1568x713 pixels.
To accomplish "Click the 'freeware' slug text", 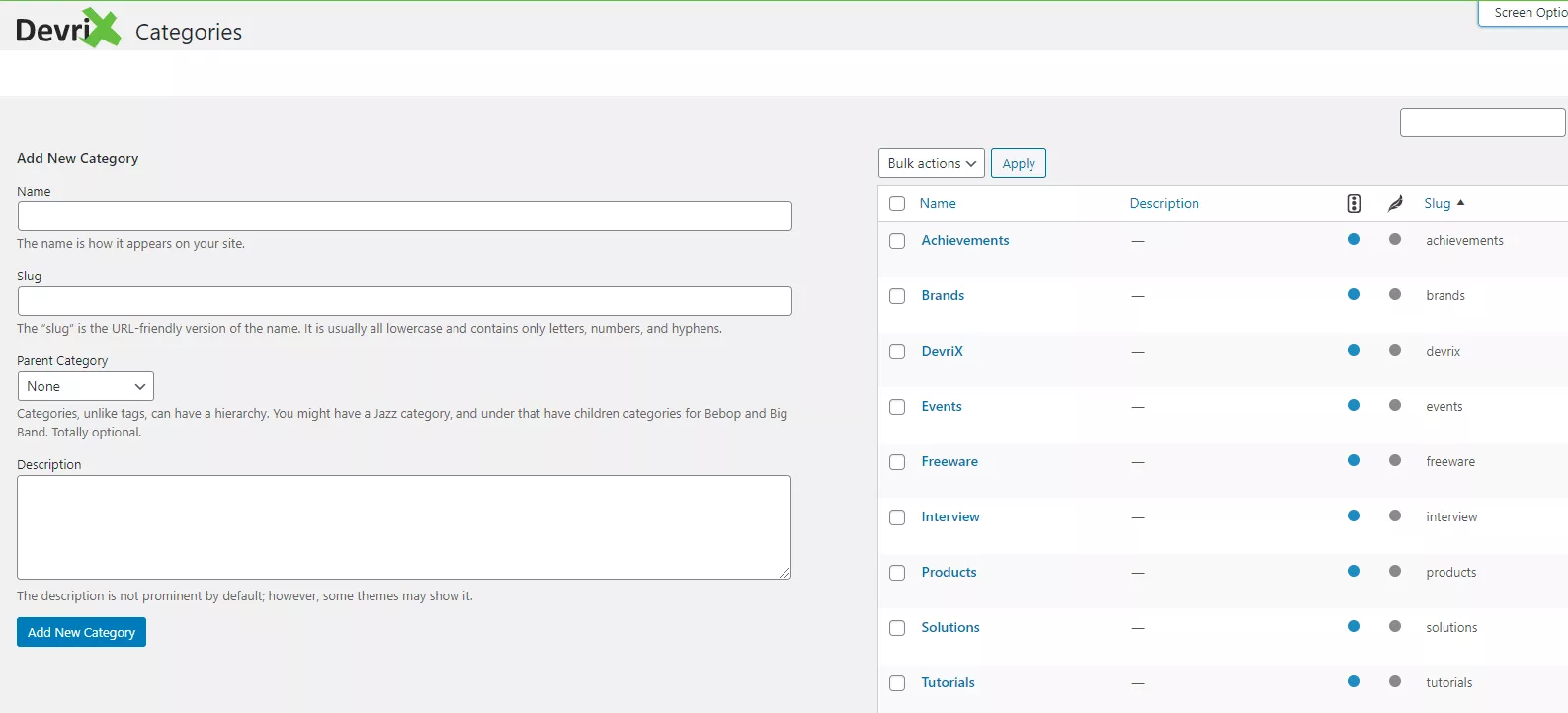I will (x=1450, y=461).
